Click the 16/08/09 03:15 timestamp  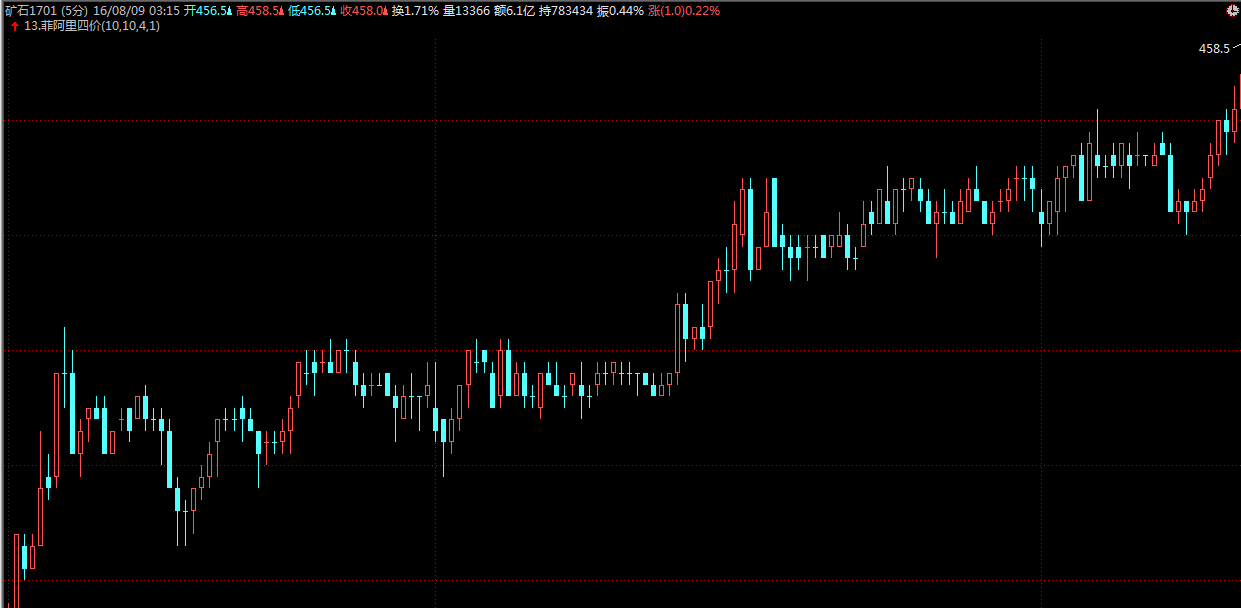(137, 11)
